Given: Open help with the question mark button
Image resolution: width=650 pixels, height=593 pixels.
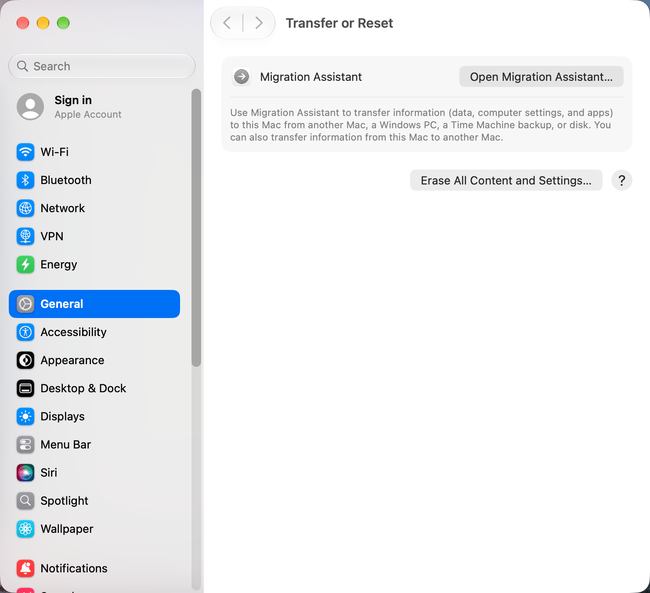Looking at the screenshot, I should point(621,180).
